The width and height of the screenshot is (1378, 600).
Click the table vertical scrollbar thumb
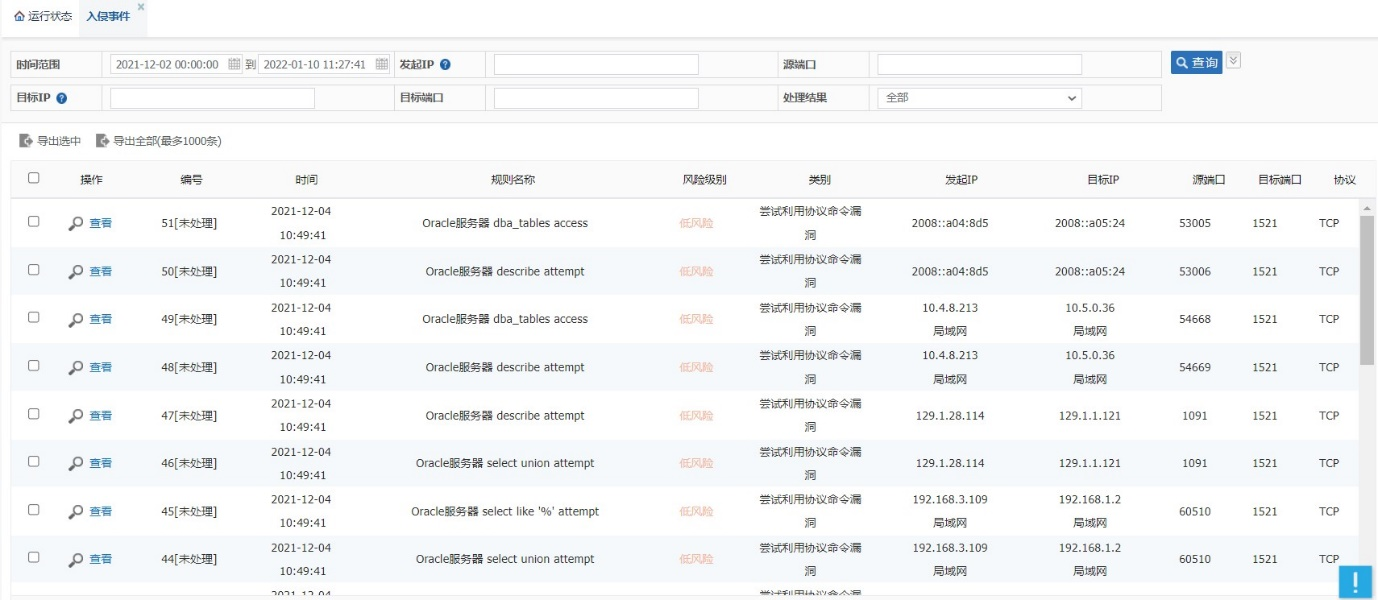[x=1367, y=290]
